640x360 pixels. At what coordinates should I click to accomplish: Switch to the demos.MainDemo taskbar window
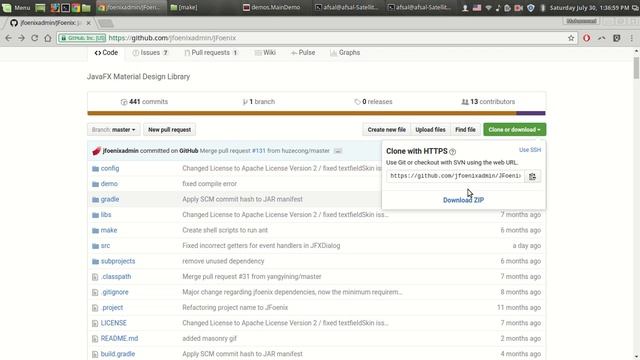(272, 7)
